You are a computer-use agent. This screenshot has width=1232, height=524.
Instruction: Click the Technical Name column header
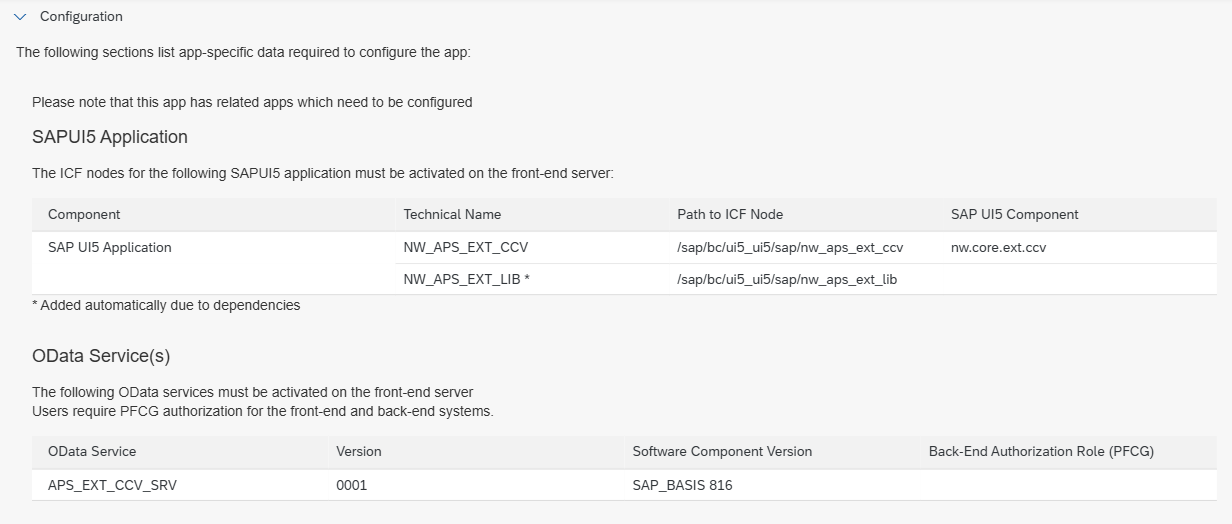click(x=452, y=215)
